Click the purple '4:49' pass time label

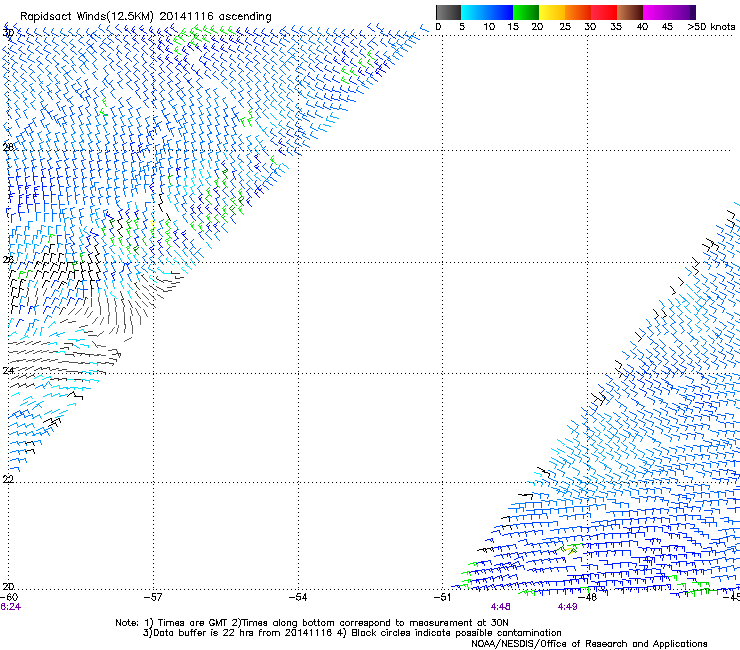coord(567,607)
